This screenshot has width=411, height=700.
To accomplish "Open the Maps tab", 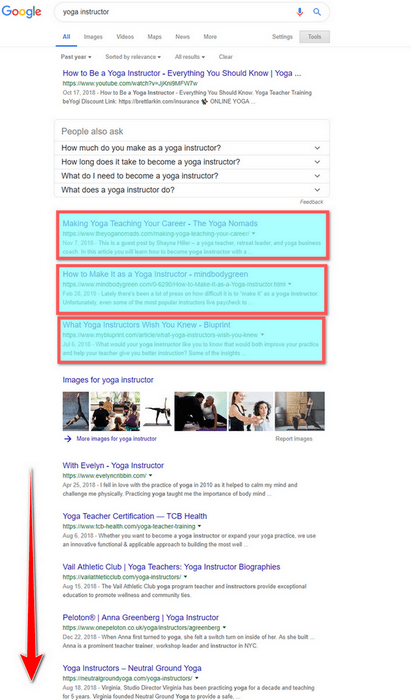I will pyautogui.click(x=154, y=37).
